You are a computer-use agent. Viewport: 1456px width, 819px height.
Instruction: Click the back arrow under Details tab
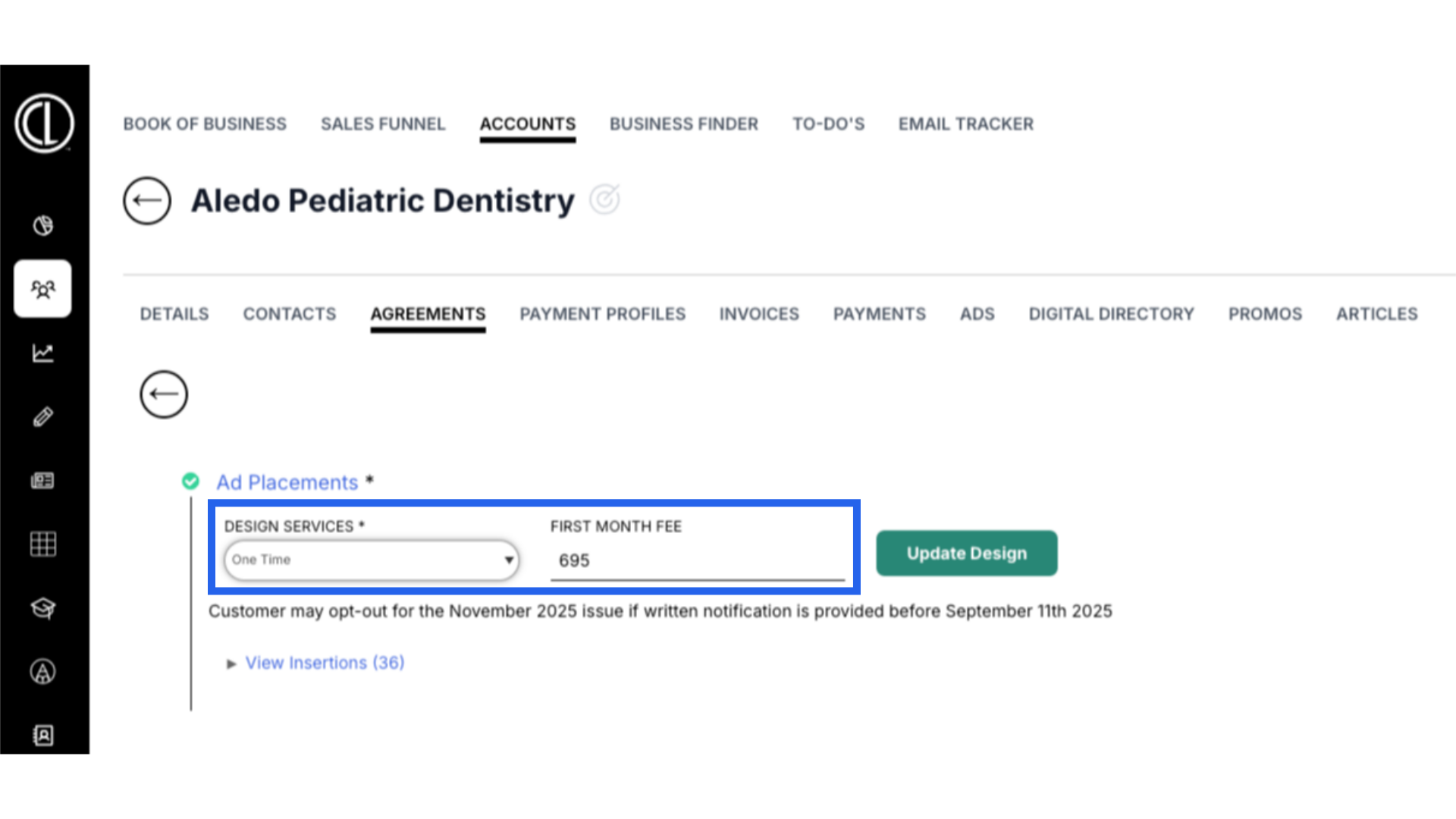(x=164, y=394)
